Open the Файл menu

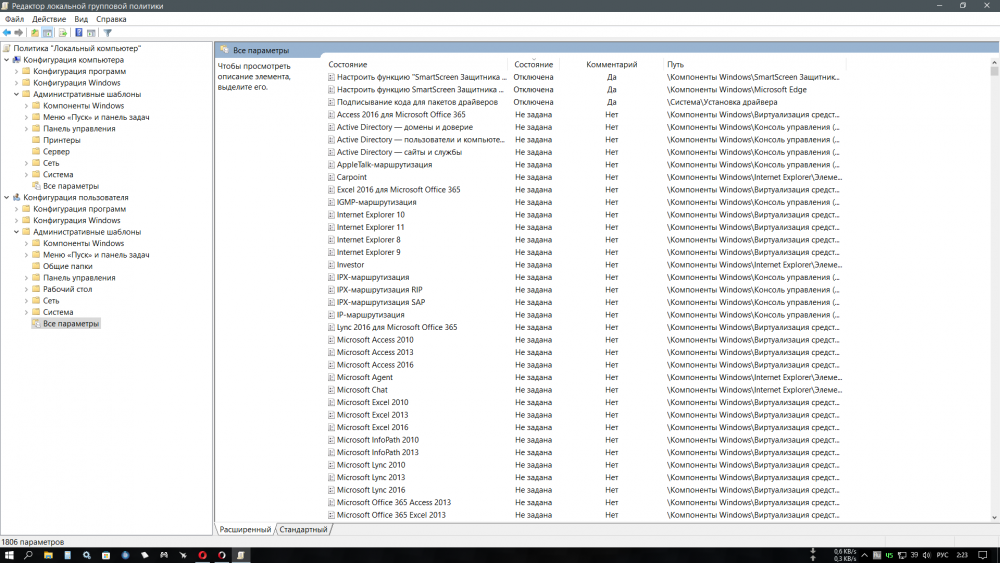tap(14, 19)
